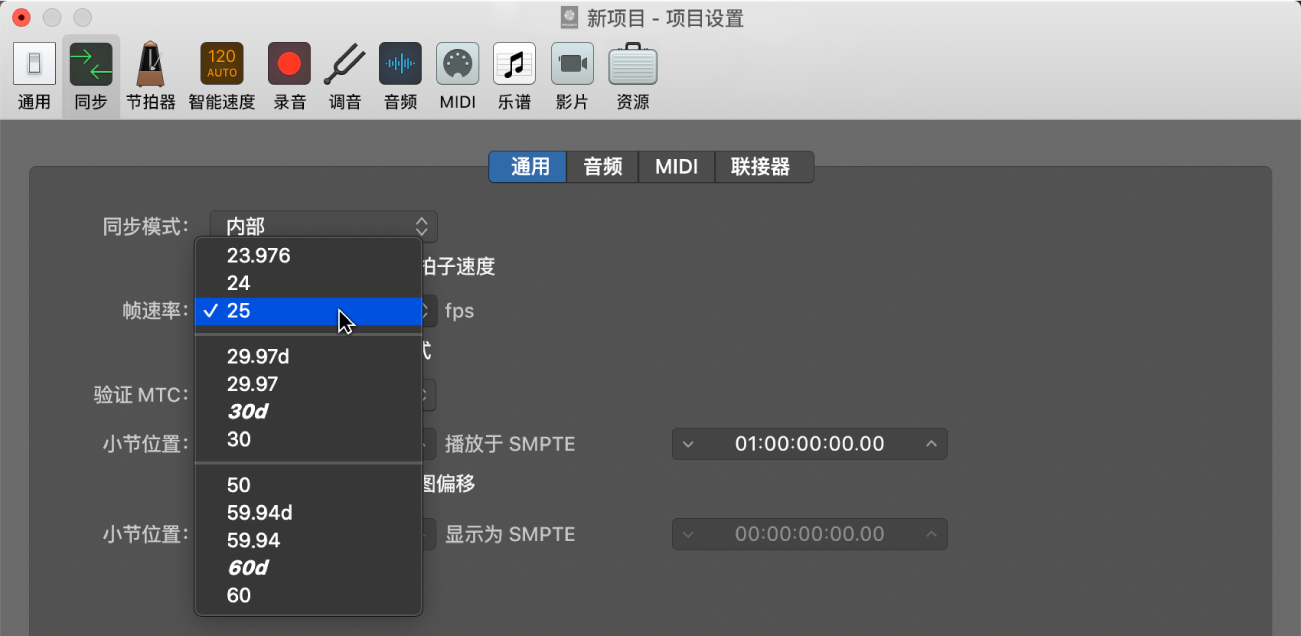Click the up arrow of 显示为 SMPTE field
The height and width of the screenshot is (636, 1301).
tap(931, 534)
